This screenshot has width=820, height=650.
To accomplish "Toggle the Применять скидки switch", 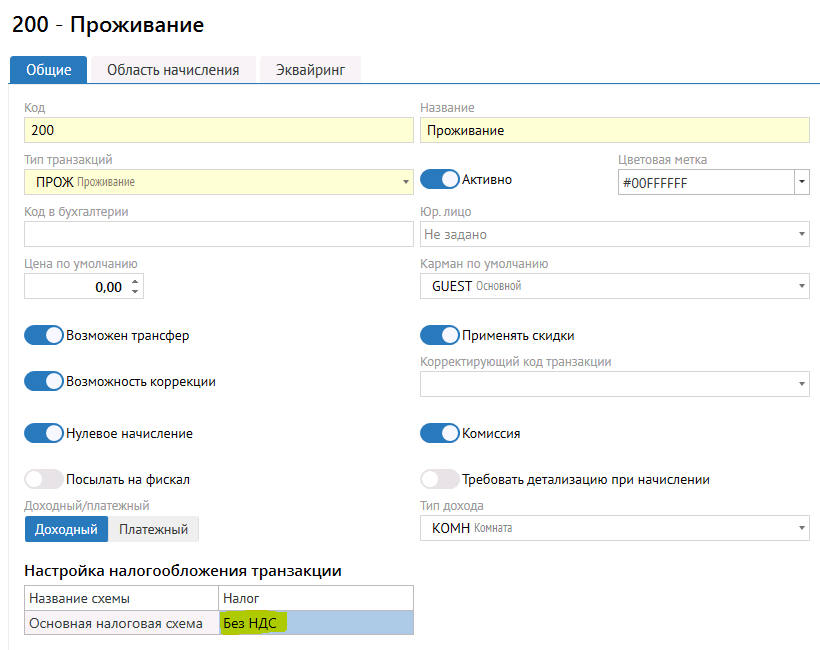I will 439,336.
